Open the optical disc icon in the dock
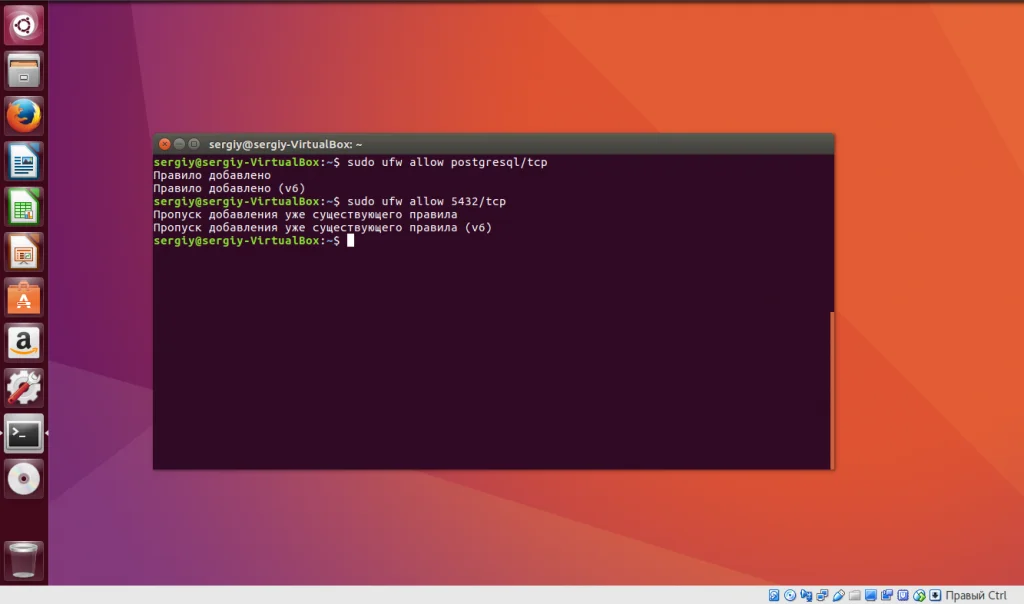This screenshot has height=604, width=1024. point(24,479)
